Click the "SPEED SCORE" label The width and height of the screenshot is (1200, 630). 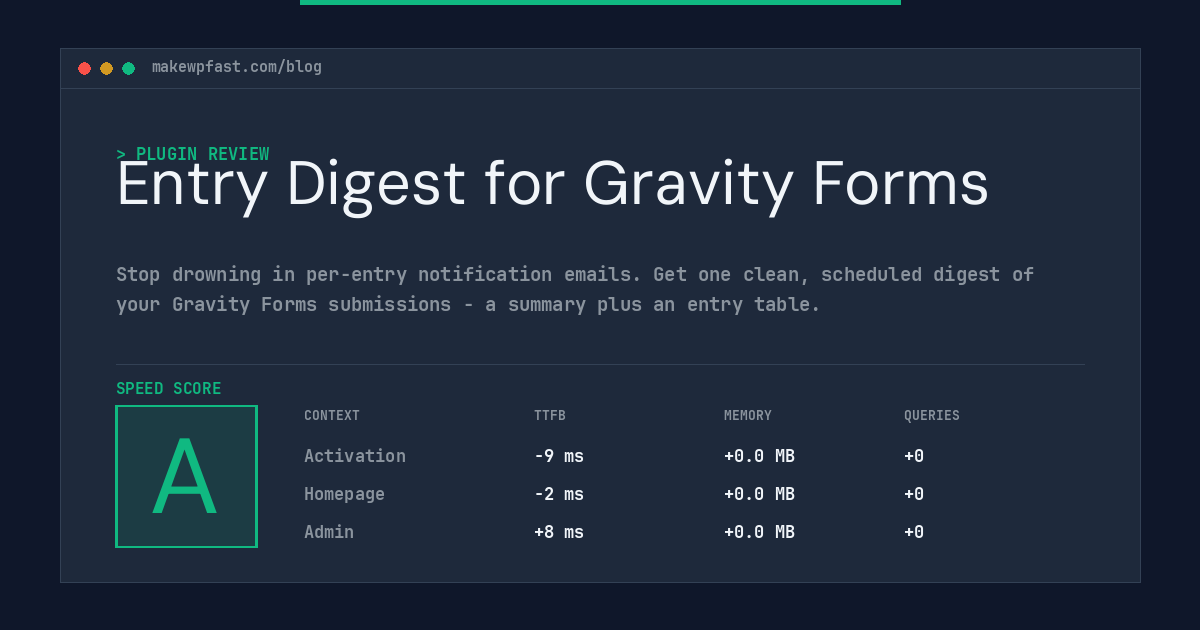coord(169,388)
